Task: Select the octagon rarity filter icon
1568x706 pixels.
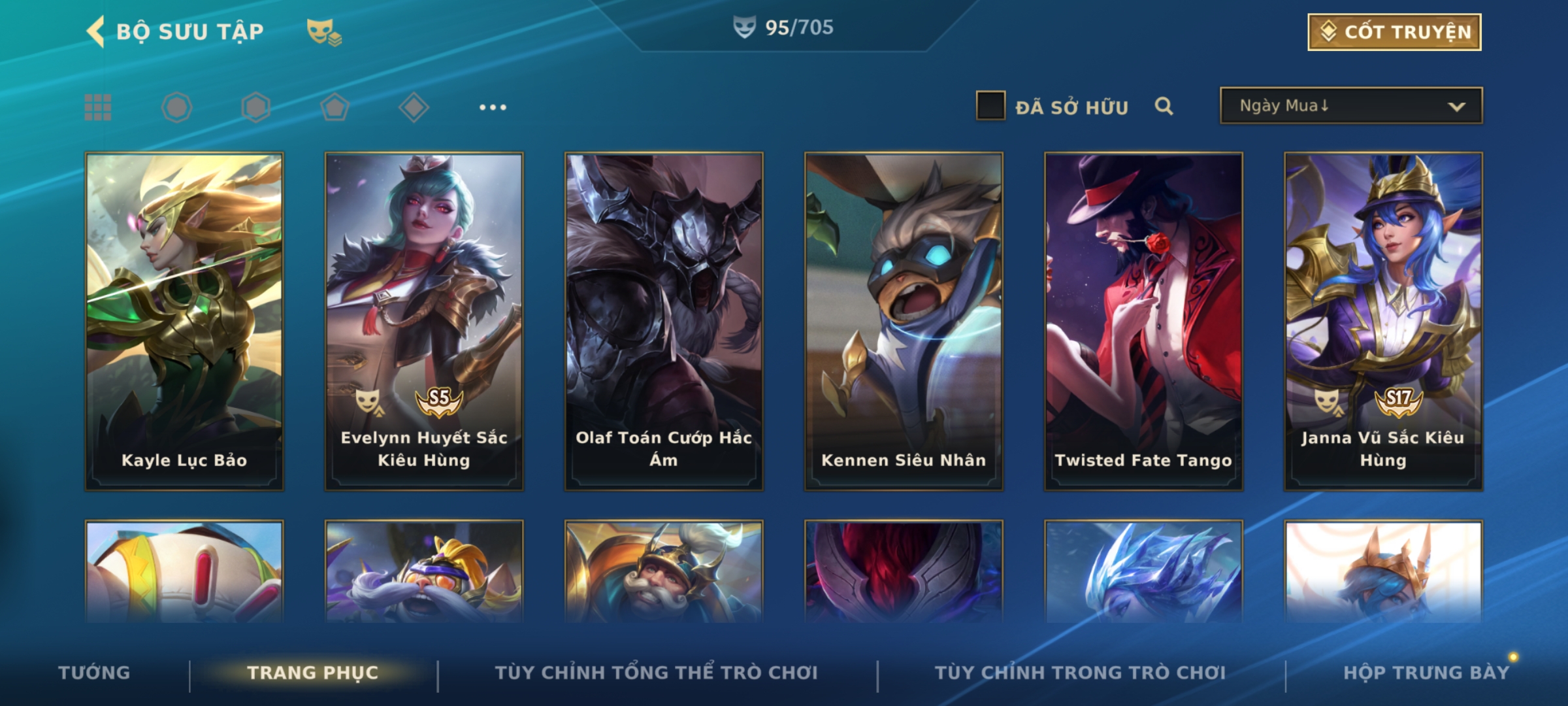Action: 177,107
